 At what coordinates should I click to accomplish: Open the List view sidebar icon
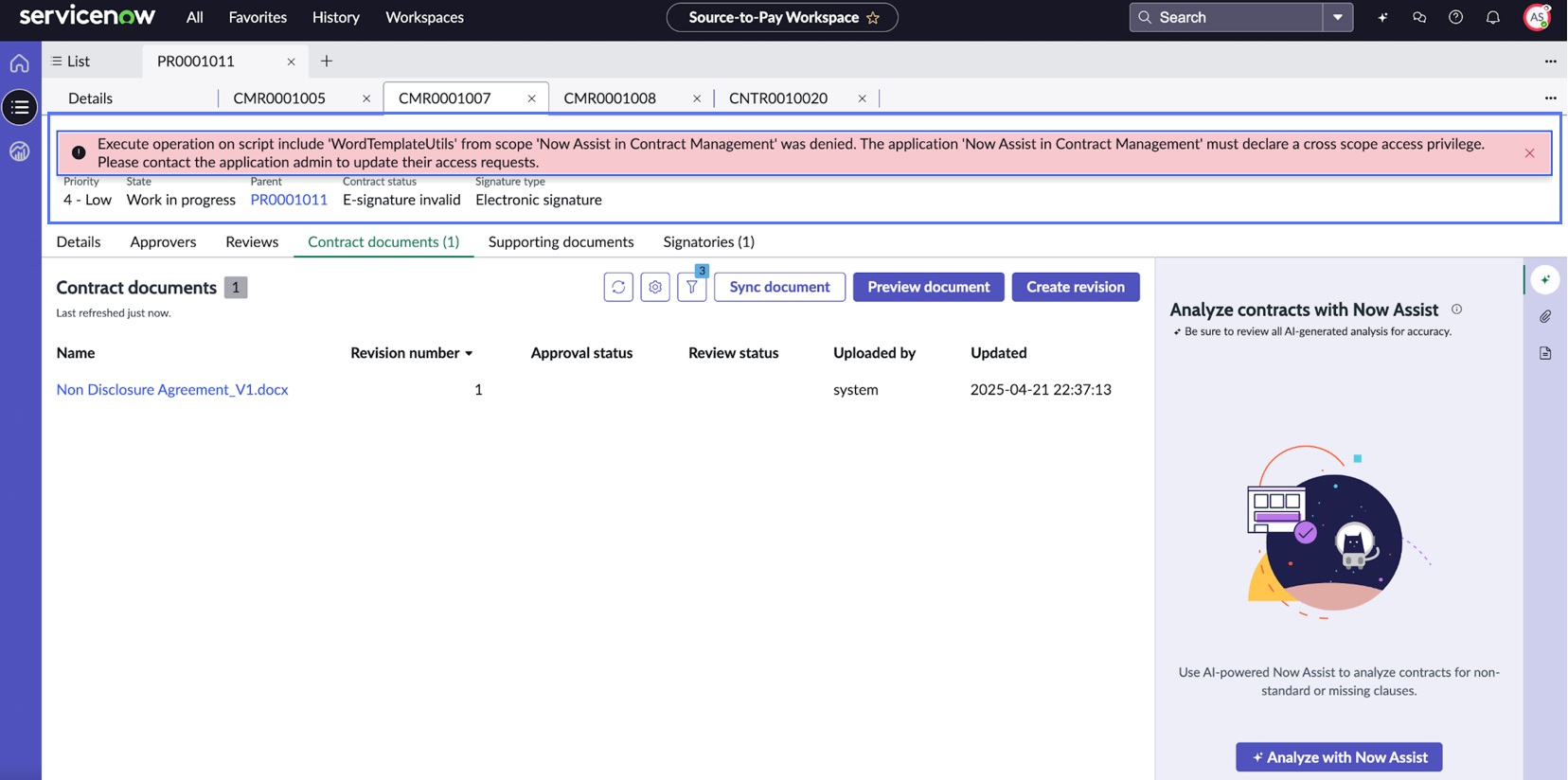(x=20, y=107)
